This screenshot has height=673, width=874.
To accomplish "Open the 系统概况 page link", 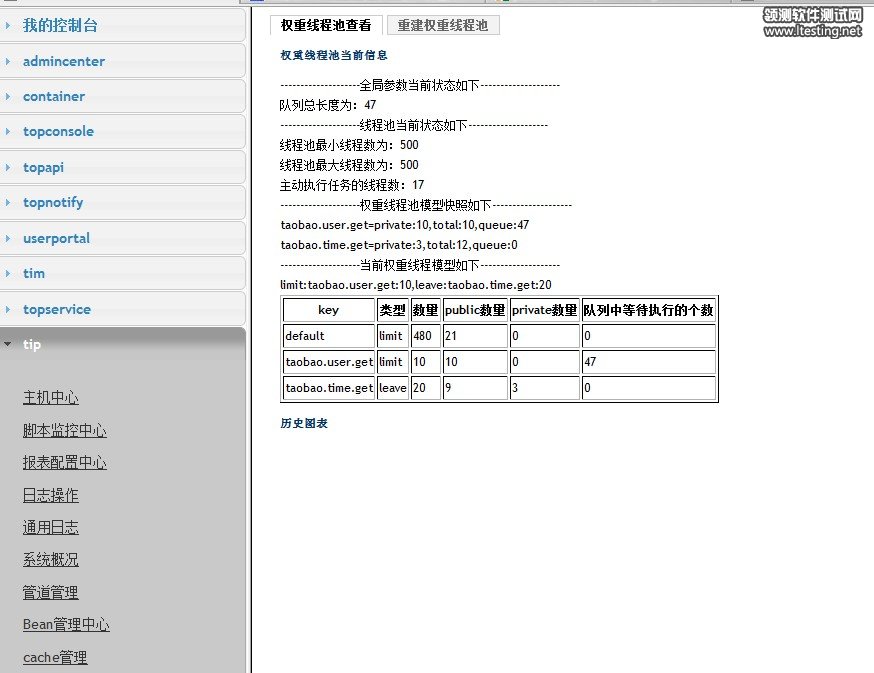I will [51, 560].
